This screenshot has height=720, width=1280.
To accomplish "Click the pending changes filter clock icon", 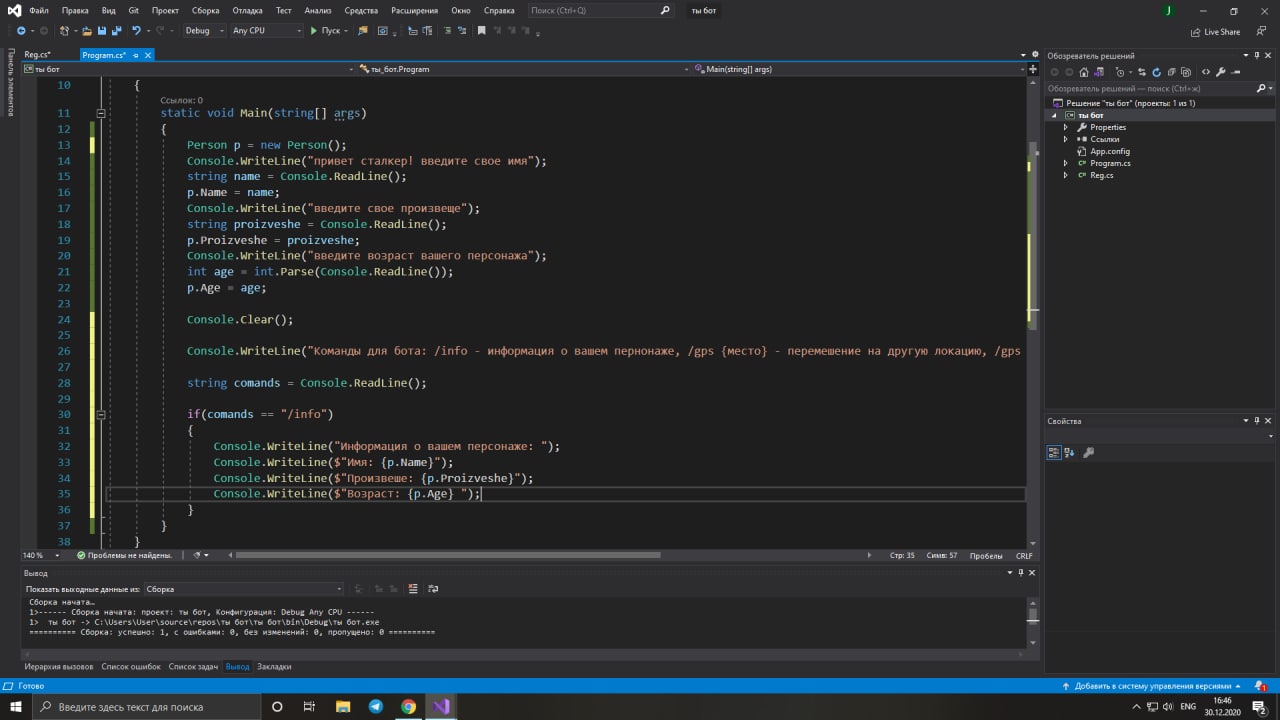I will click(x=1120, y=72).
